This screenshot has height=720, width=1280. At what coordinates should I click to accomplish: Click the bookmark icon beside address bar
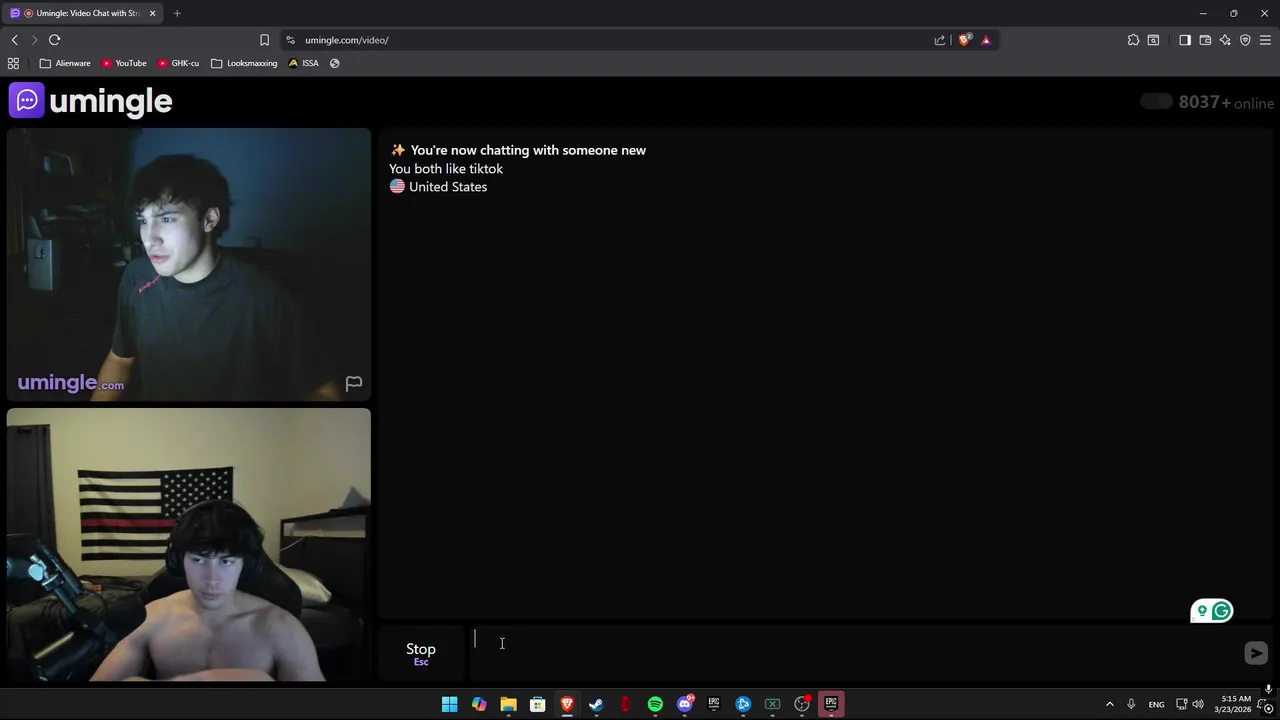coord(264,40)
